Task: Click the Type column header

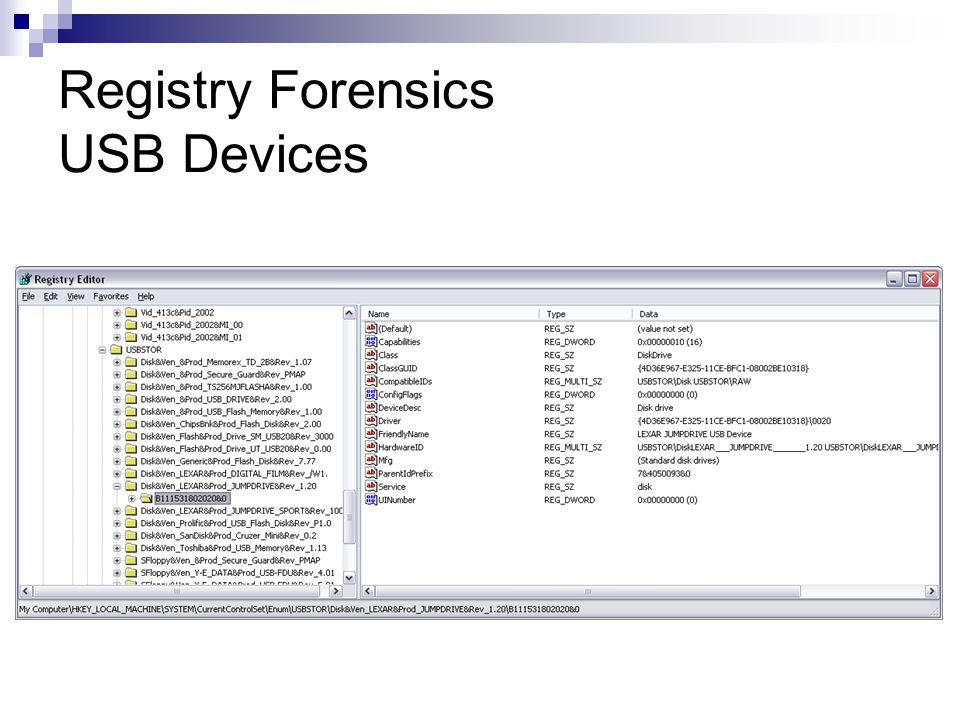Action: (x=585, y=313)
